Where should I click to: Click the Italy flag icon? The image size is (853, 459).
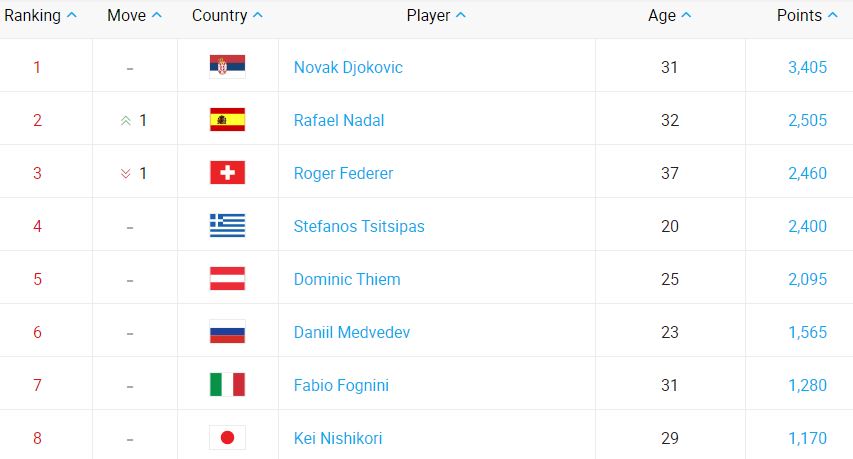(227, 385)
